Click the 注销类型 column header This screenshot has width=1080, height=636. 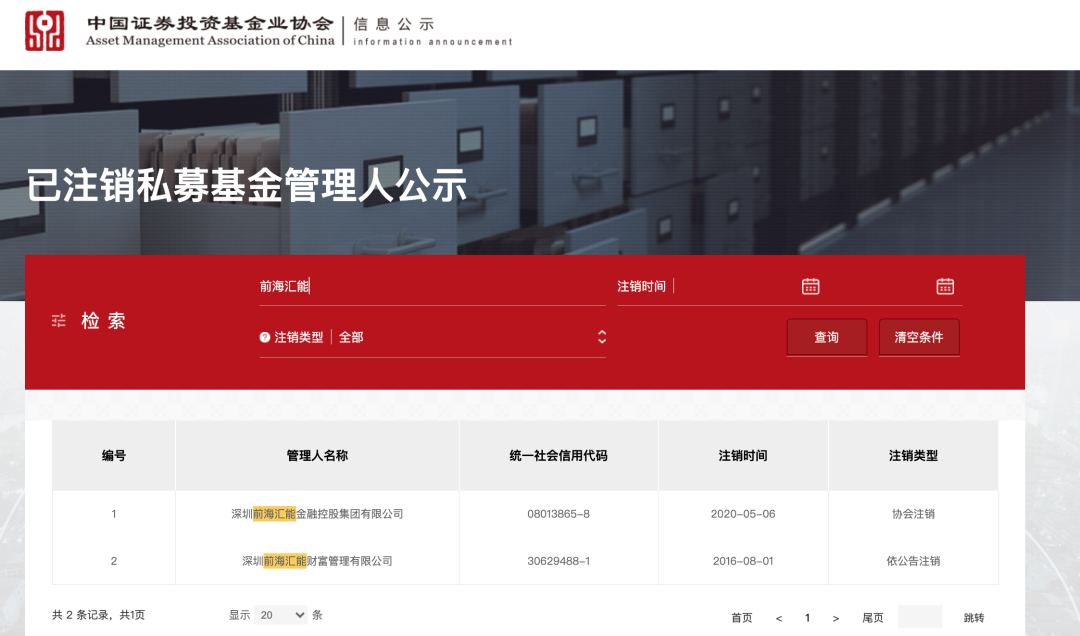(x=913, y=455)
